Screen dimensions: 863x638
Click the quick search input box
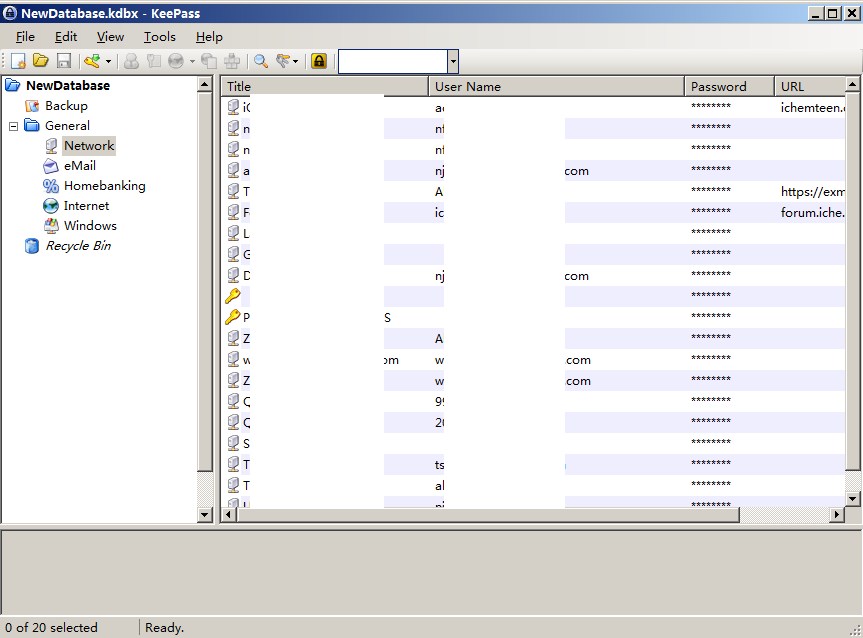tap(393, 61)
